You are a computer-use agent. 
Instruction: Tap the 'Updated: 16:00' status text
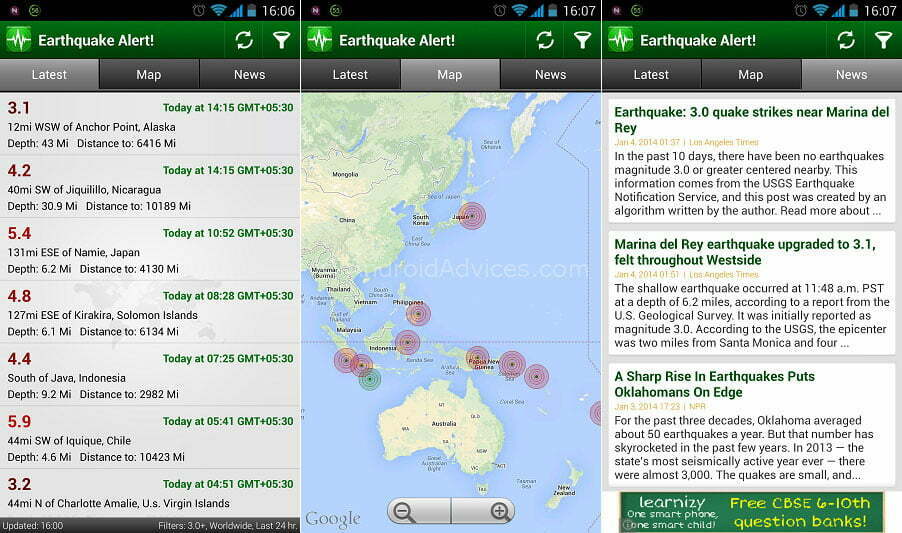(x=33, y=526)
